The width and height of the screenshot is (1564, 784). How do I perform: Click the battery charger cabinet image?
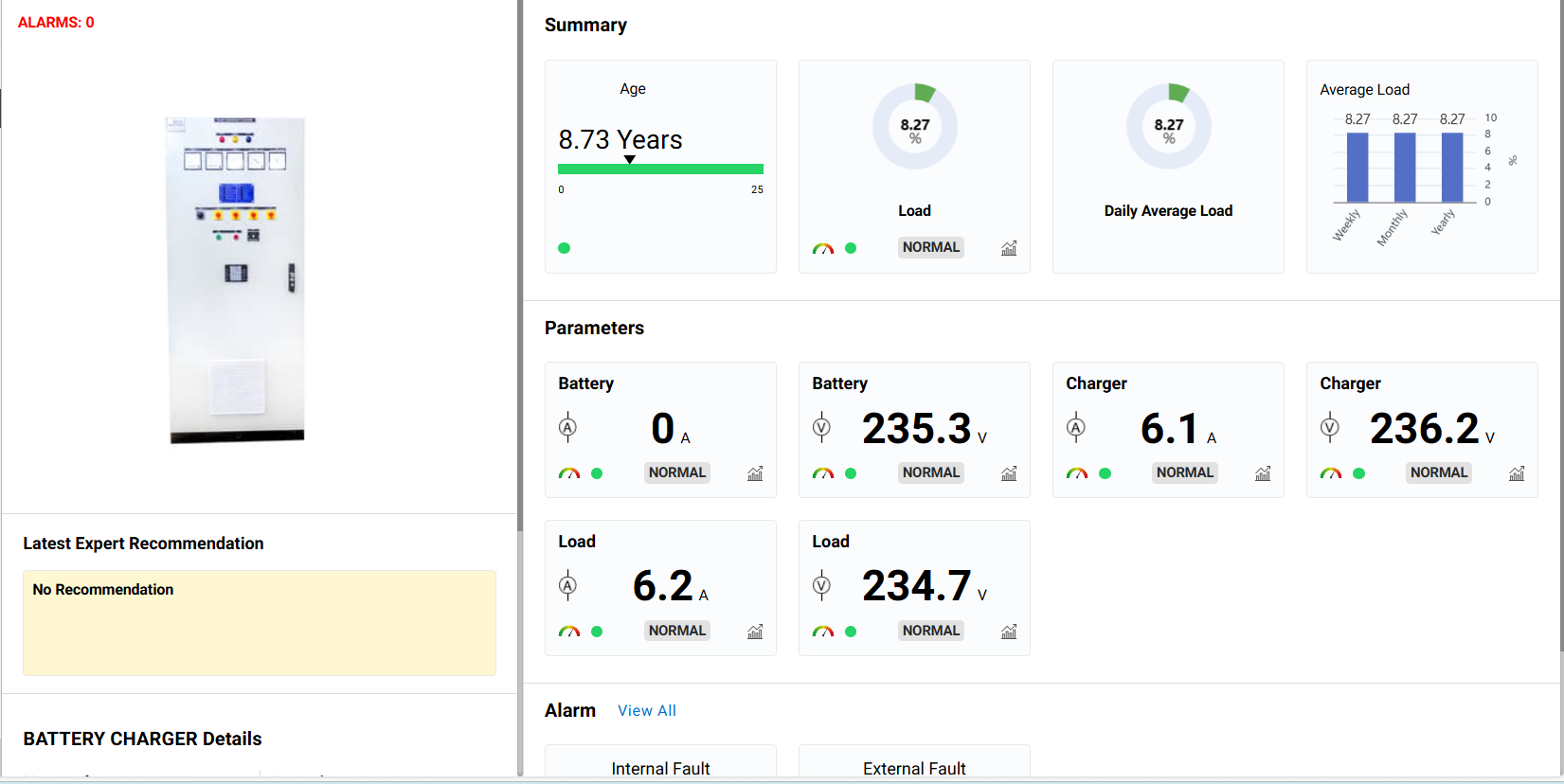tap(236, 280)
